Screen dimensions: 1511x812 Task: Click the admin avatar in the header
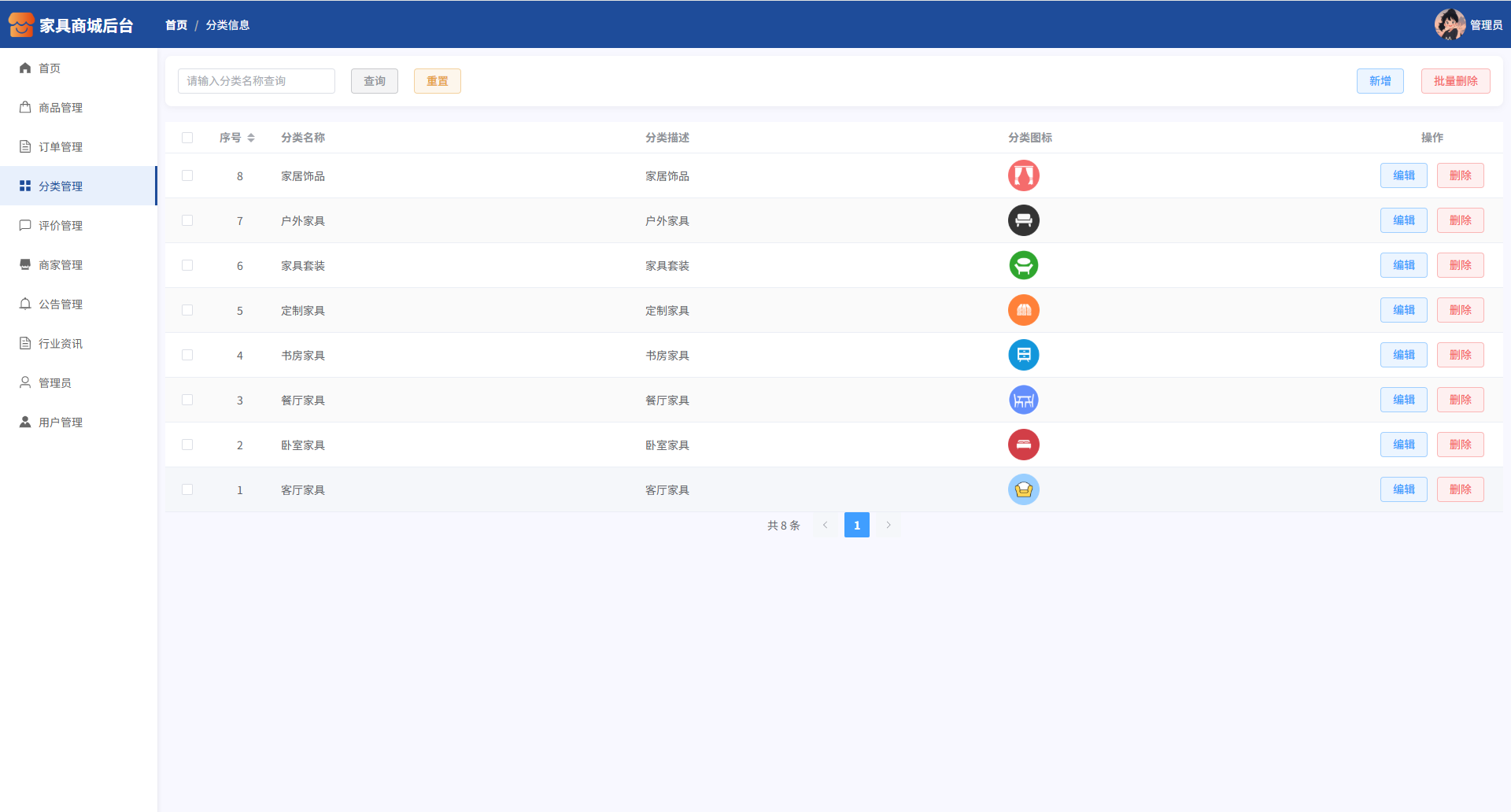coord(1449,24)
